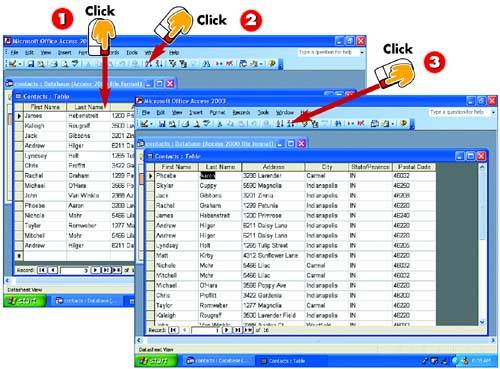Click 'Type a question for help' box, front window

(460, 112)
